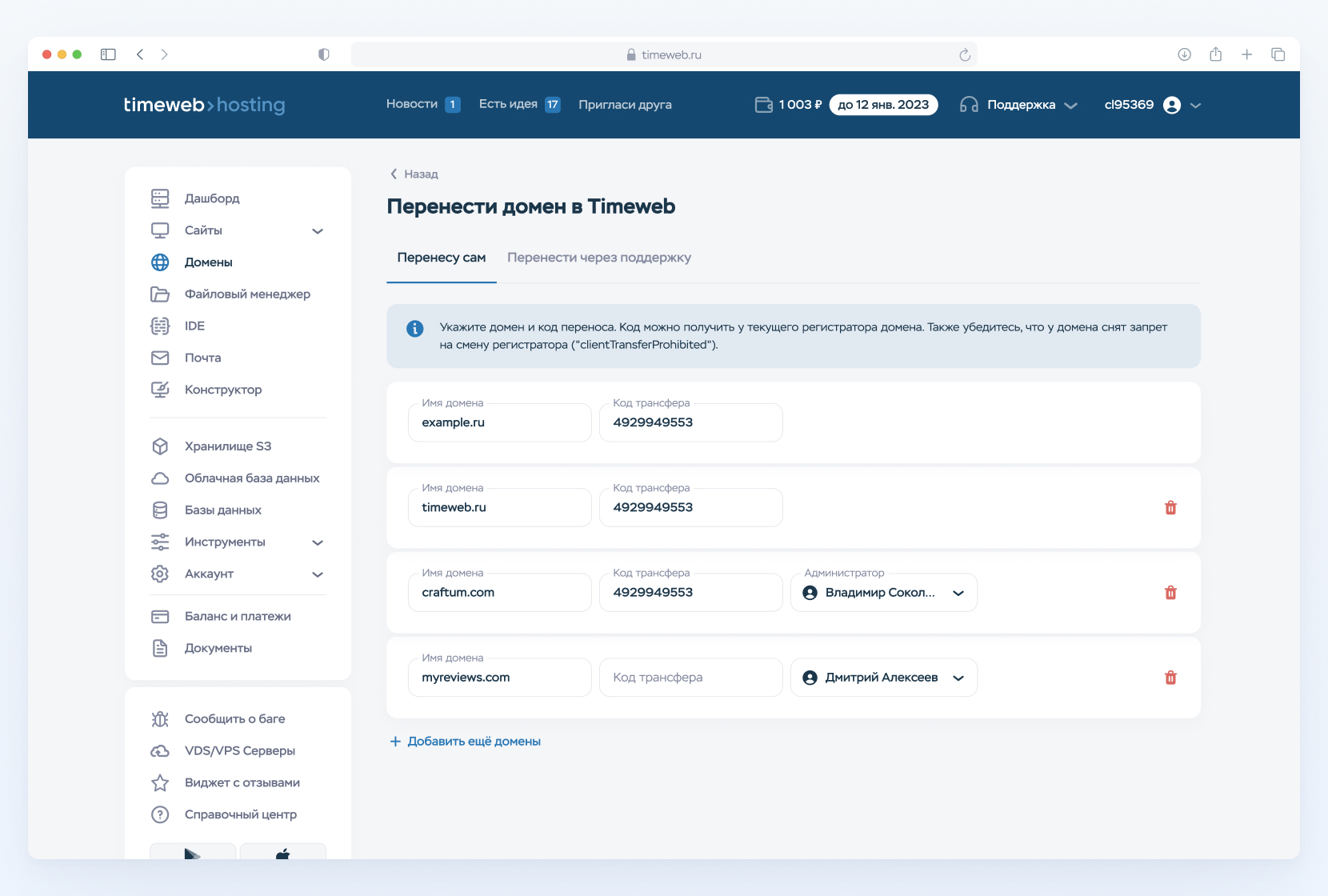Image resolution: width=1328 pixels, height=896 pixels.
Task: Click domain name field with craftum.com
Action: pos(500,593)
